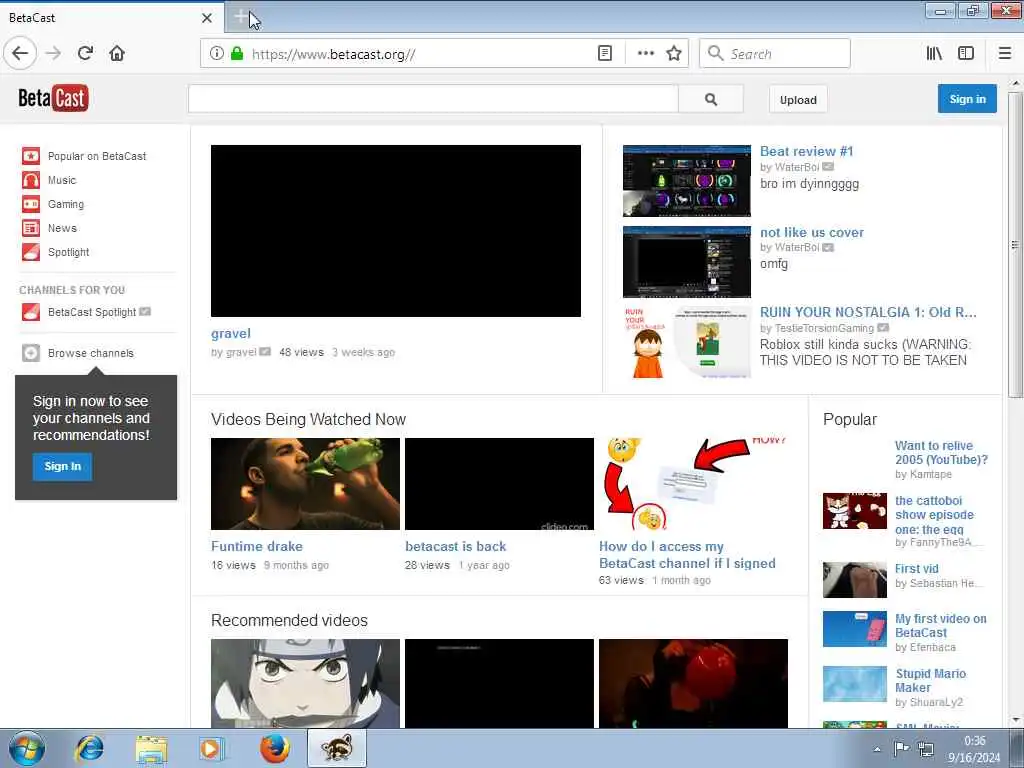Open the Music category
The width and height of the screenshot is (1024, 768).
click(x=61, y=180)
